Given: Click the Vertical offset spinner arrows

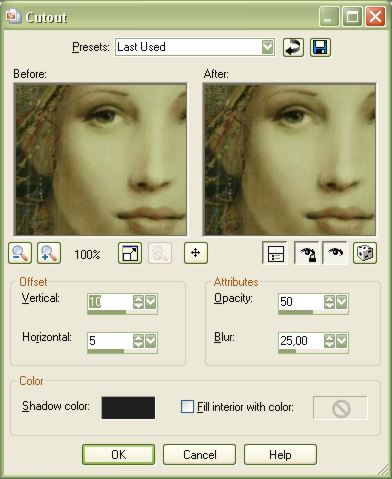Looking at the screenshot, I should pyautogui.click(x=138, y=302).
